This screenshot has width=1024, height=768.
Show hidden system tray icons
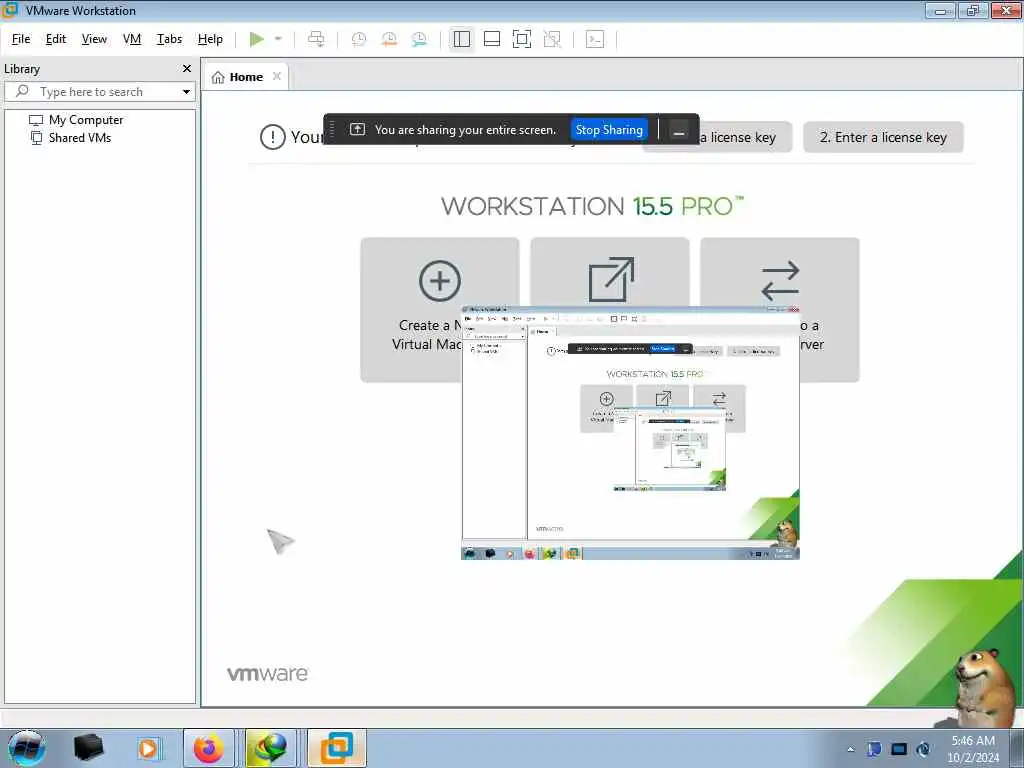pyautogui.click(x=850, y=749)
